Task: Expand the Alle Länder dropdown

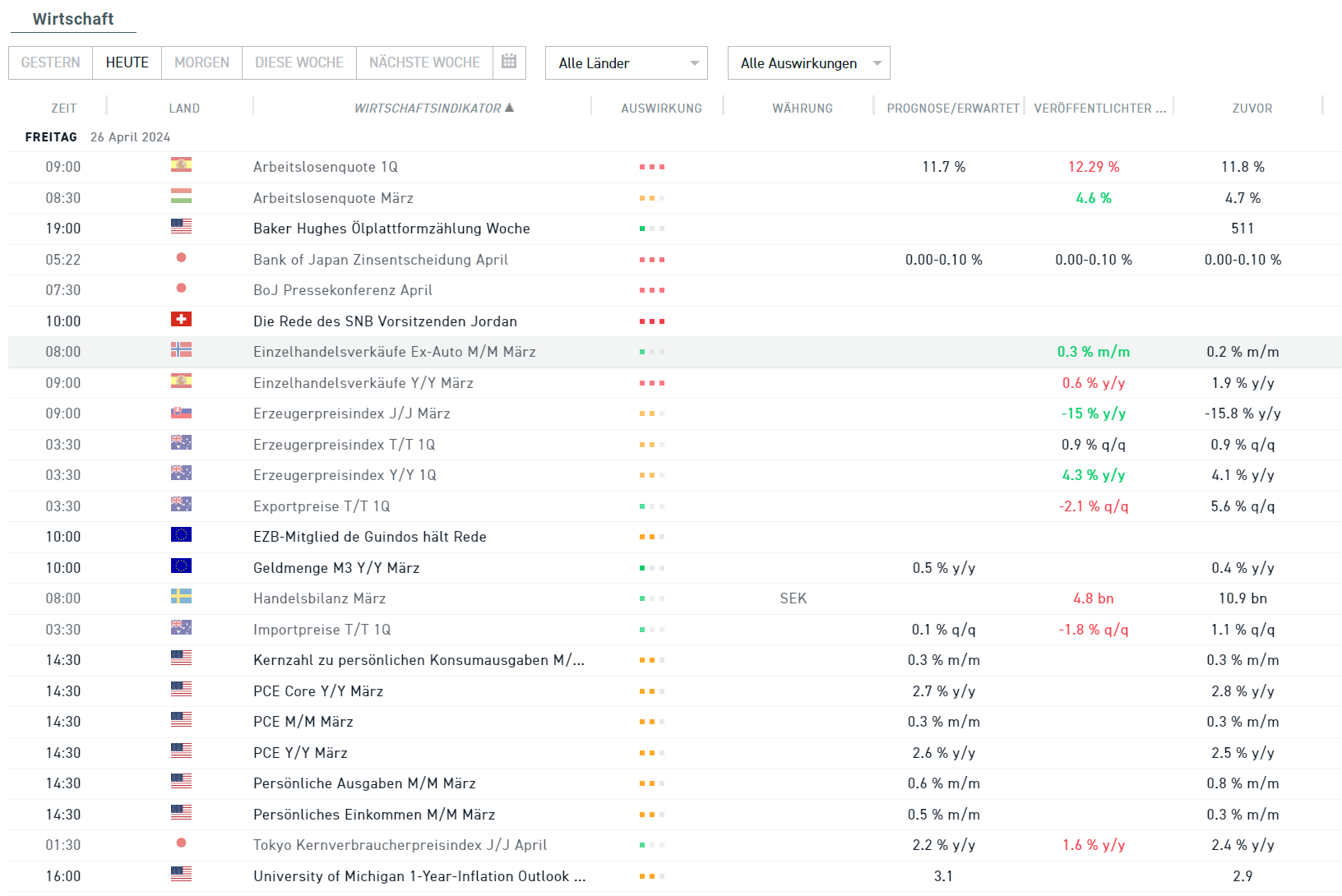Action: tap(626, 63)
